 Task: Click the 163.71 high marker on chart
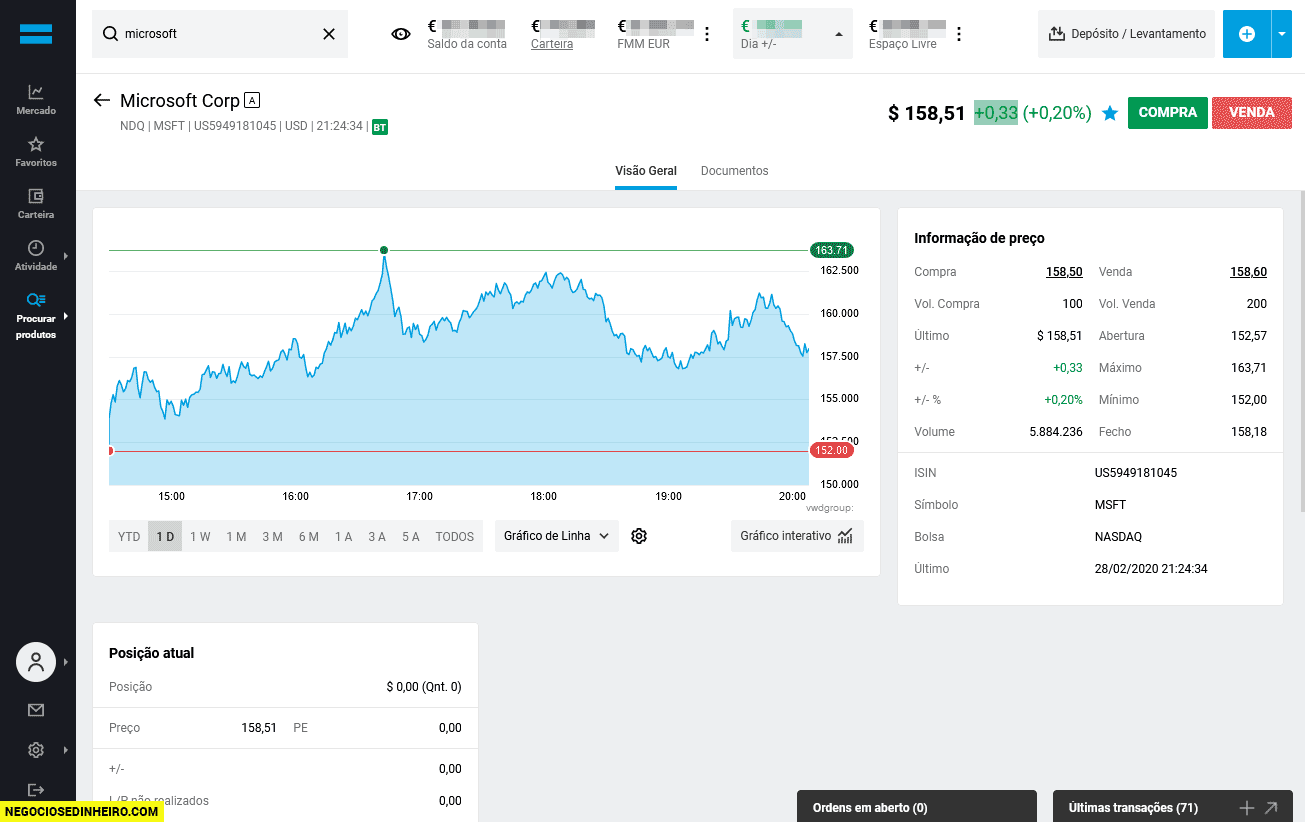[x=832, y=250]
